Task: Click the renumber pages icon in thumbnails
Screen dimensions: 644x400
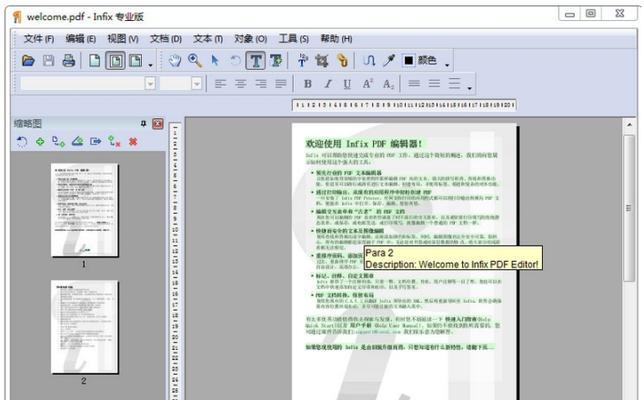Action: 59,142
